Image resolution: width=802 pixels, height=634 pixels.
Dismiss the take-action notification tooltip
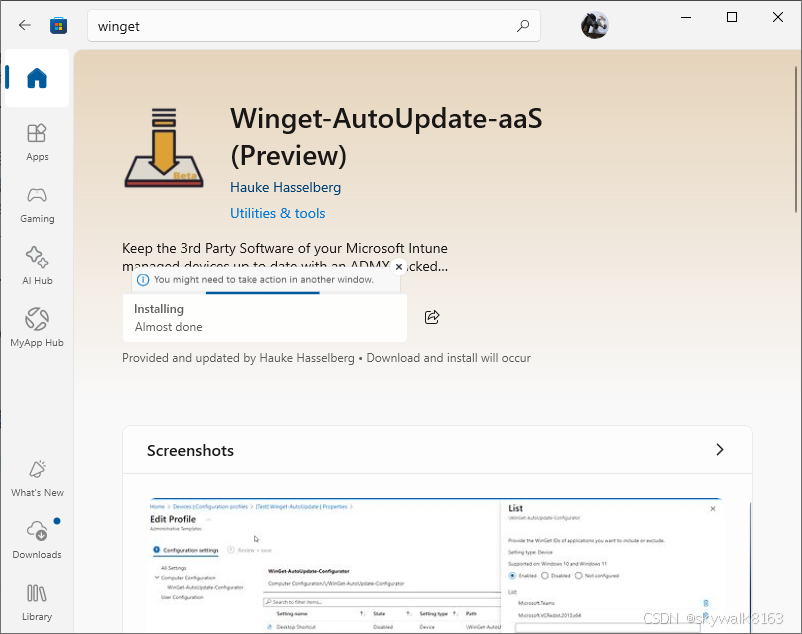[399, 266]
